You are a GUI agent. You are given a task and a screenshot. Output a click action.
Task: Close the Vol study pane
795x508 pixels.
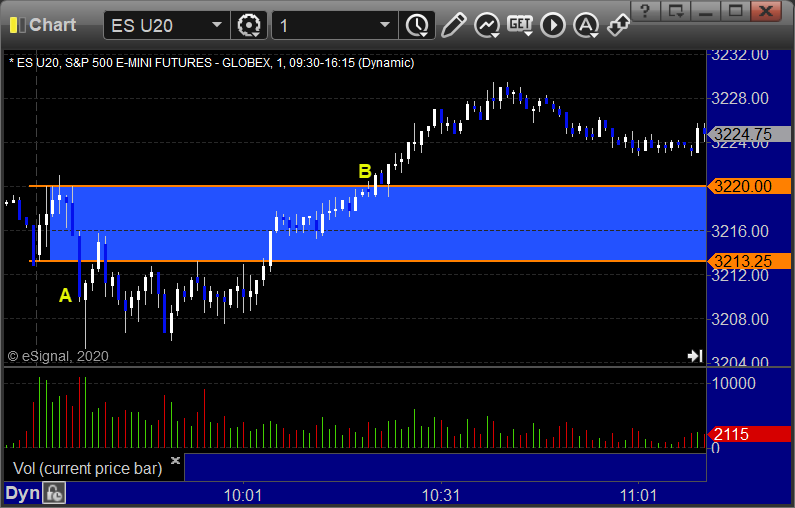(175, 460)
